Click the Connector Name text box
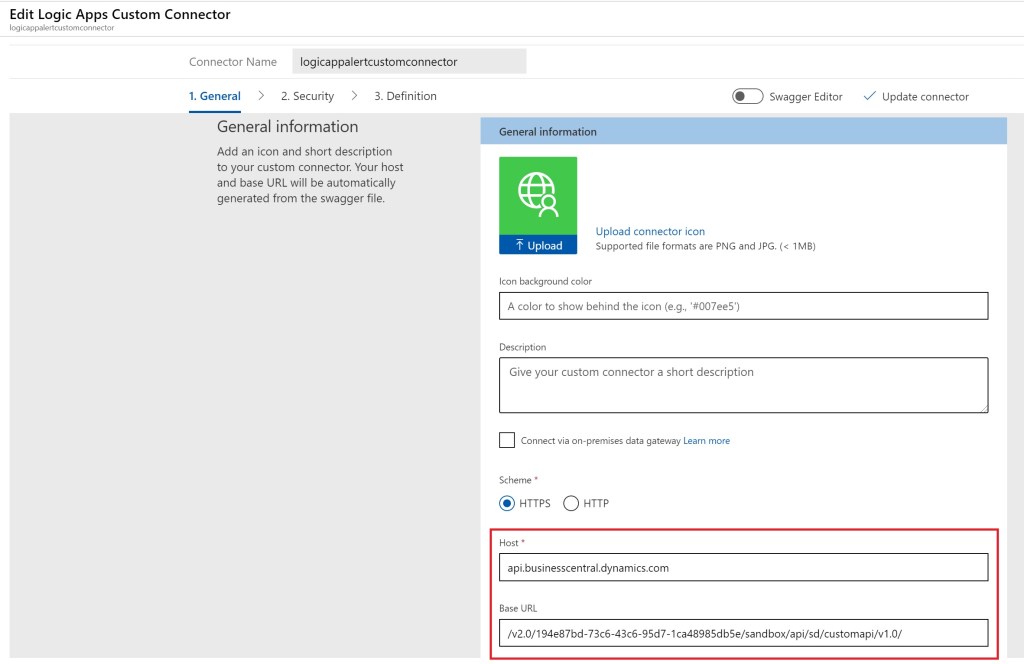The image size is (1024, 664). [409, 62]
